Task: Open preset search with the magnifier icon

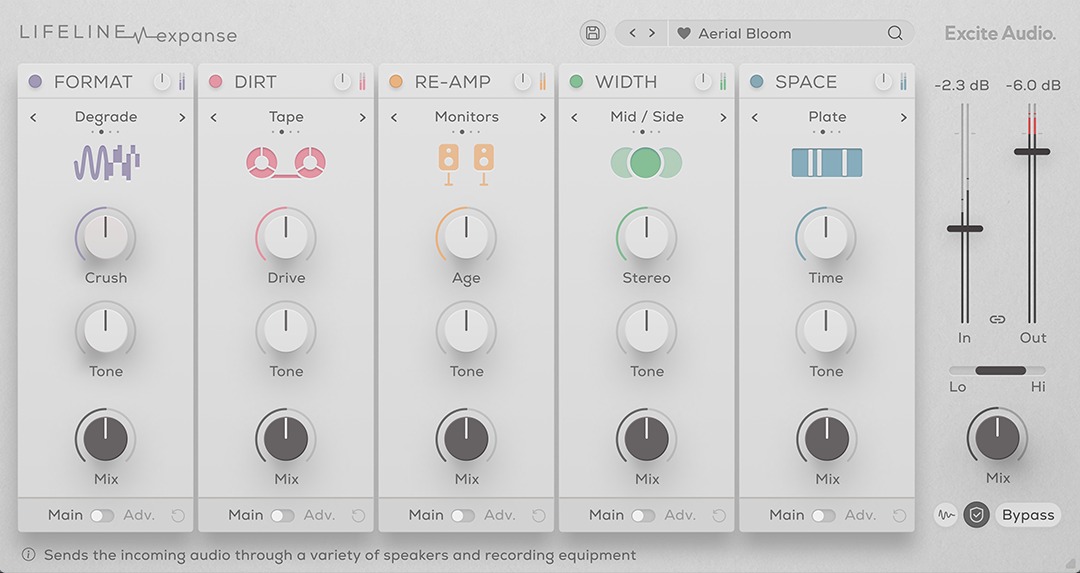Action: click(895, 33)
